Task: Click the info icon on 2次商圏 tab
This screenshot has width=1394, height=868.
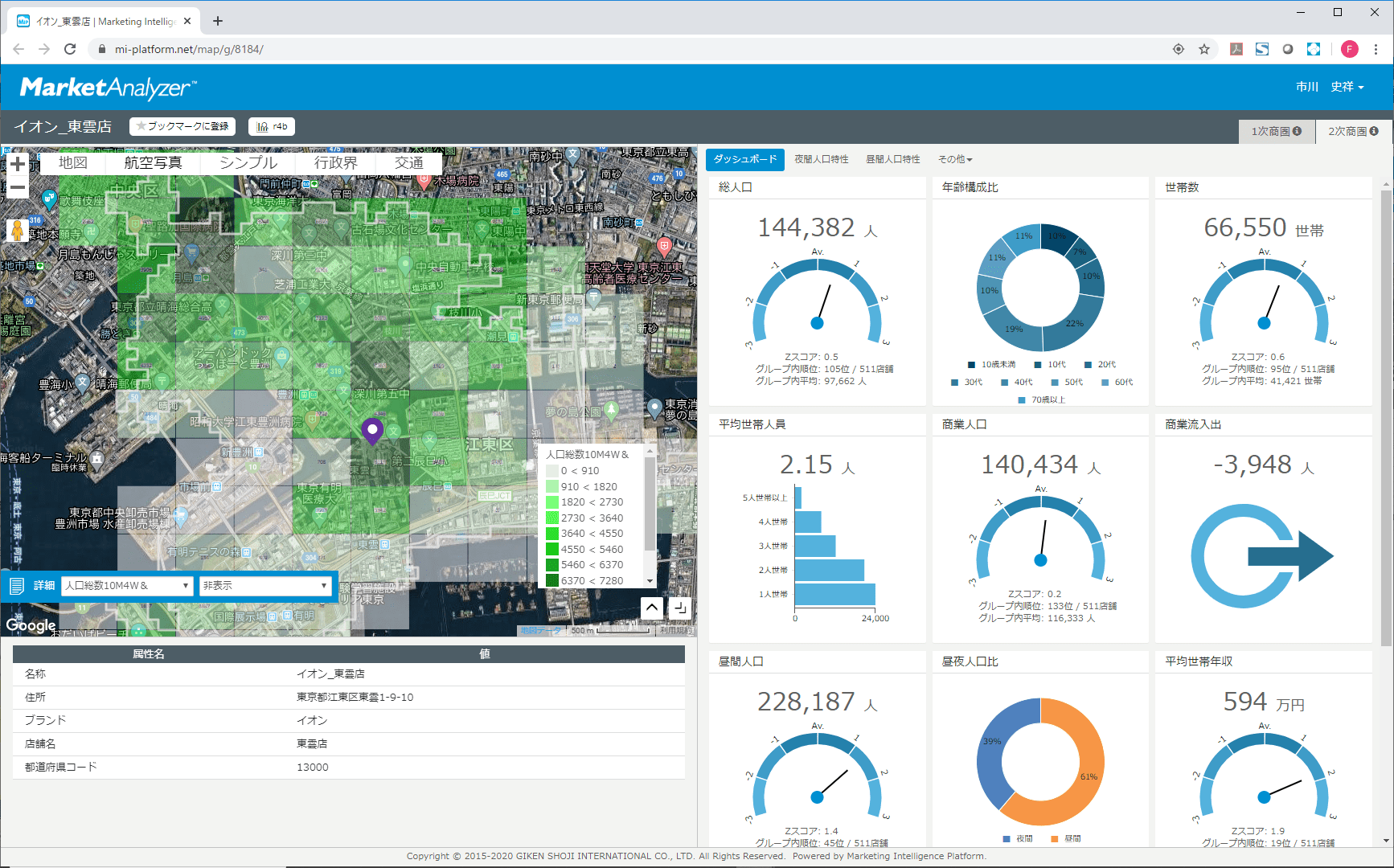Action: click(x=1374, y=131)
